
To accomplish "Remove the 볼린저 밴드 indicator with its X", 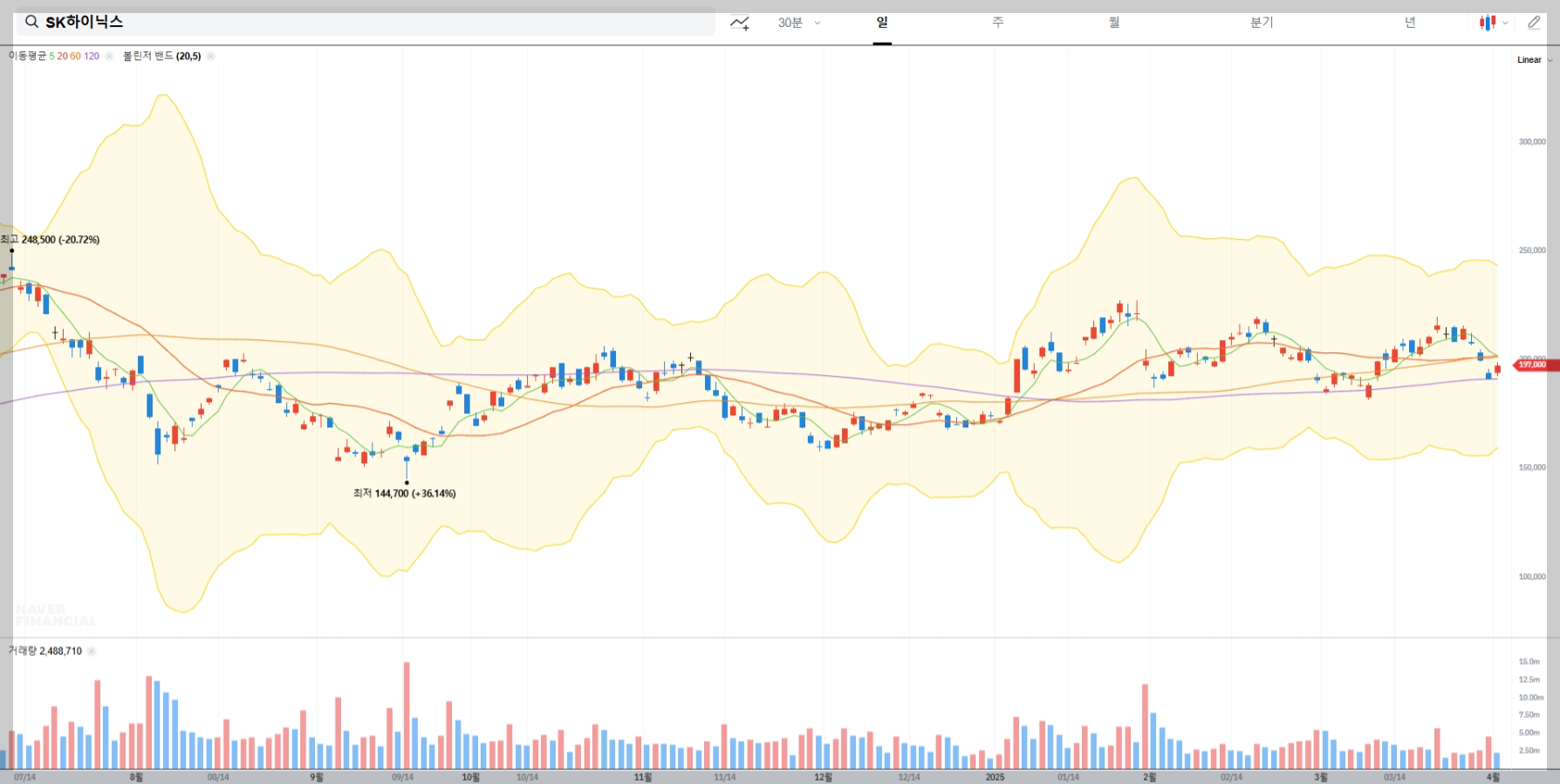I will [210, 56].
